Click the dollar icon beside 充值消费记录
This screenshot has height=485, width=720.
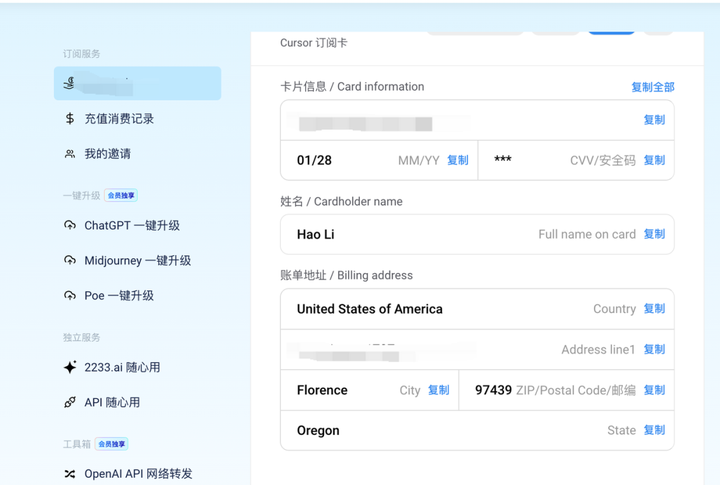70,118
